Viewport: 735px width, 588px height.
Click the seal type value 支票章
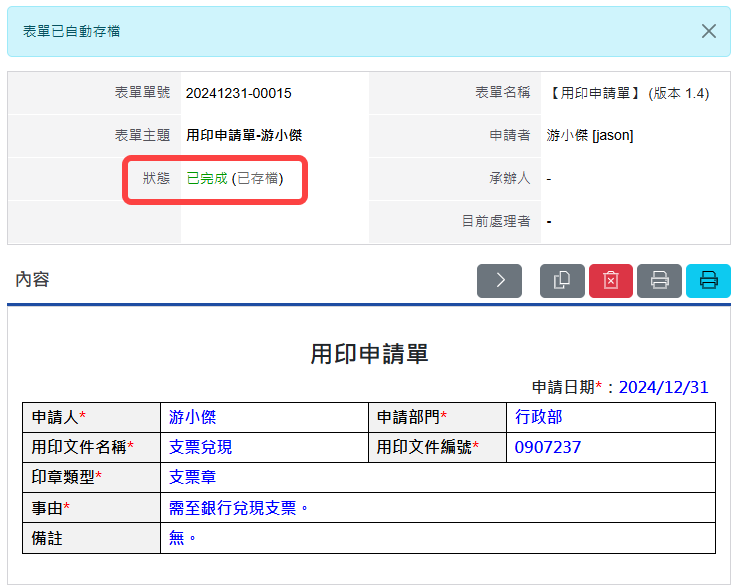click(x=193, y=477)
